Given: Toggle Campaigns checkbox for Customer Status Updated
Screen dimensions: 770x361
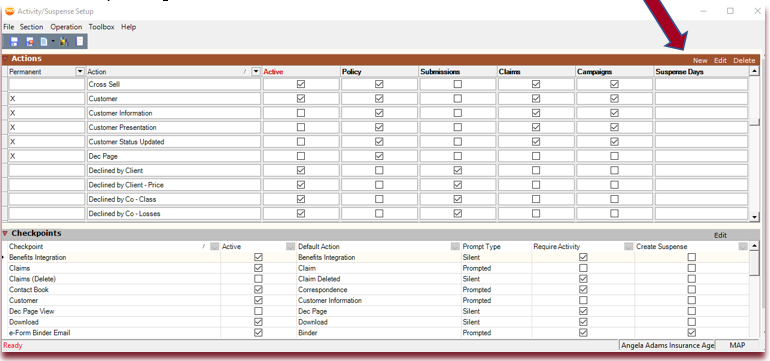Looking at the screenshot, I should tap(614, 142).
